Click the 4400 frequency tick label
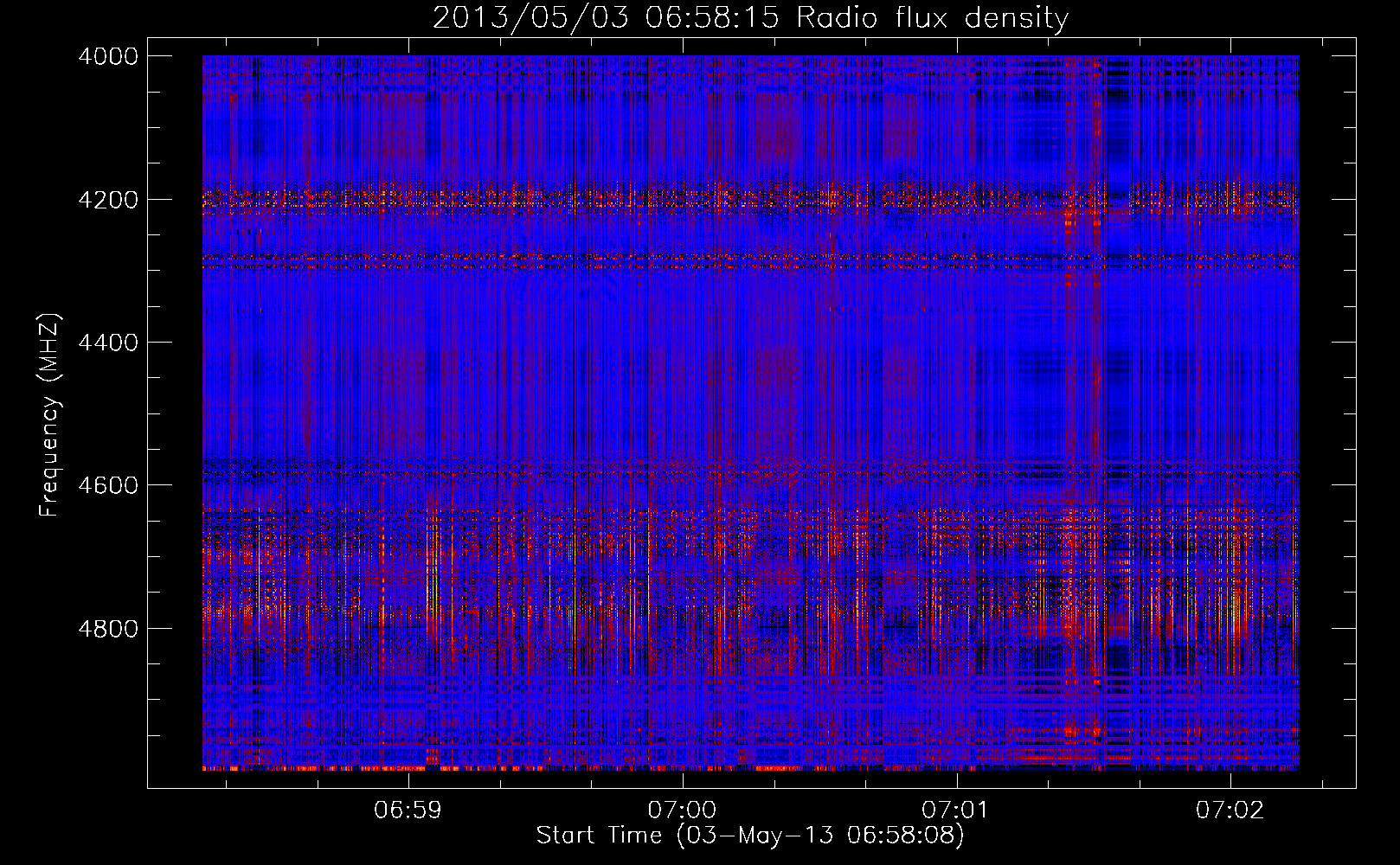 [108, 343]
